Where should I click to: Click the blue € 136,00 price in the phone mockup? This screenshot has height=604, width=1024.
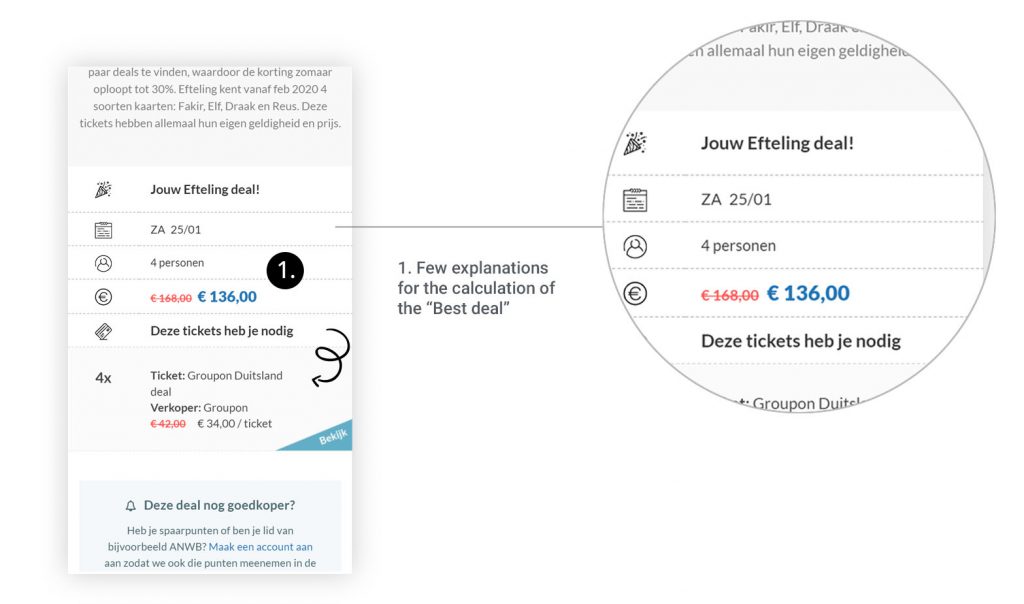click(x=227, y=297)
